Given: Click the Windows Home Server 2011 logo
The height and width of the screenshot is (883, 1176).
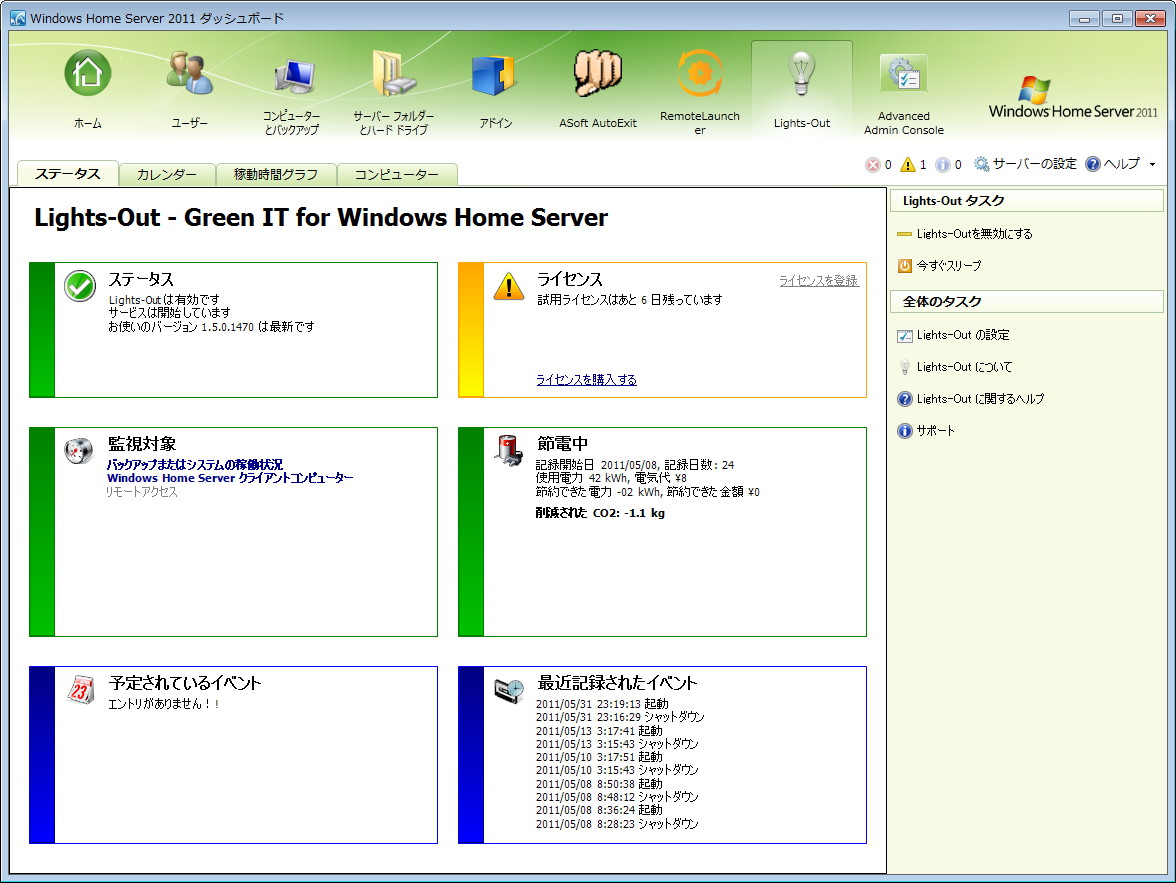Looking at the screenshot, I should (x=1072, y=98).
